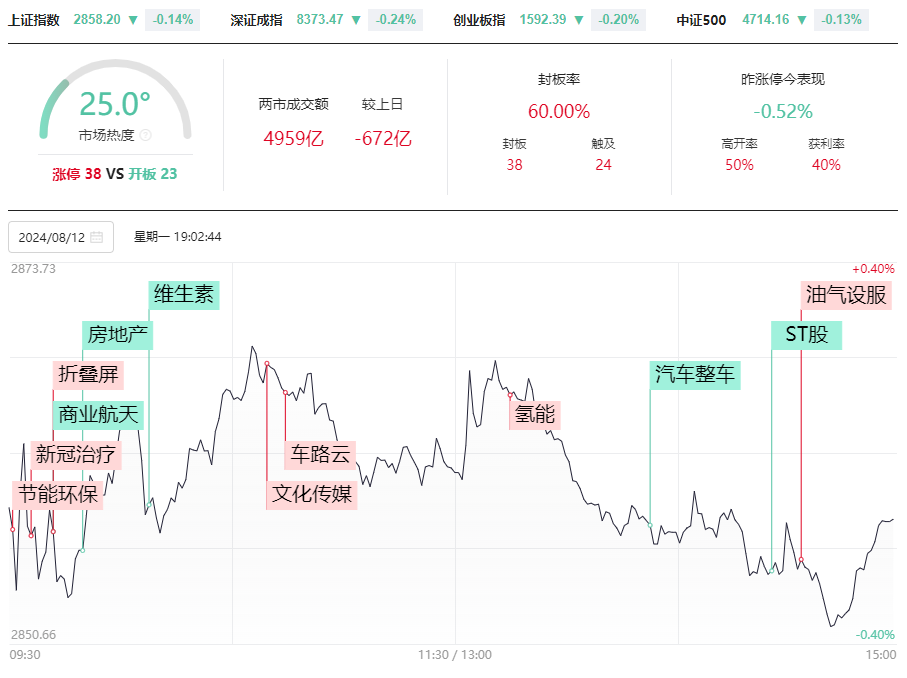Select the ST股 chart tag
Viewport: 907px width, 678px height.
[x=806, y=335]
